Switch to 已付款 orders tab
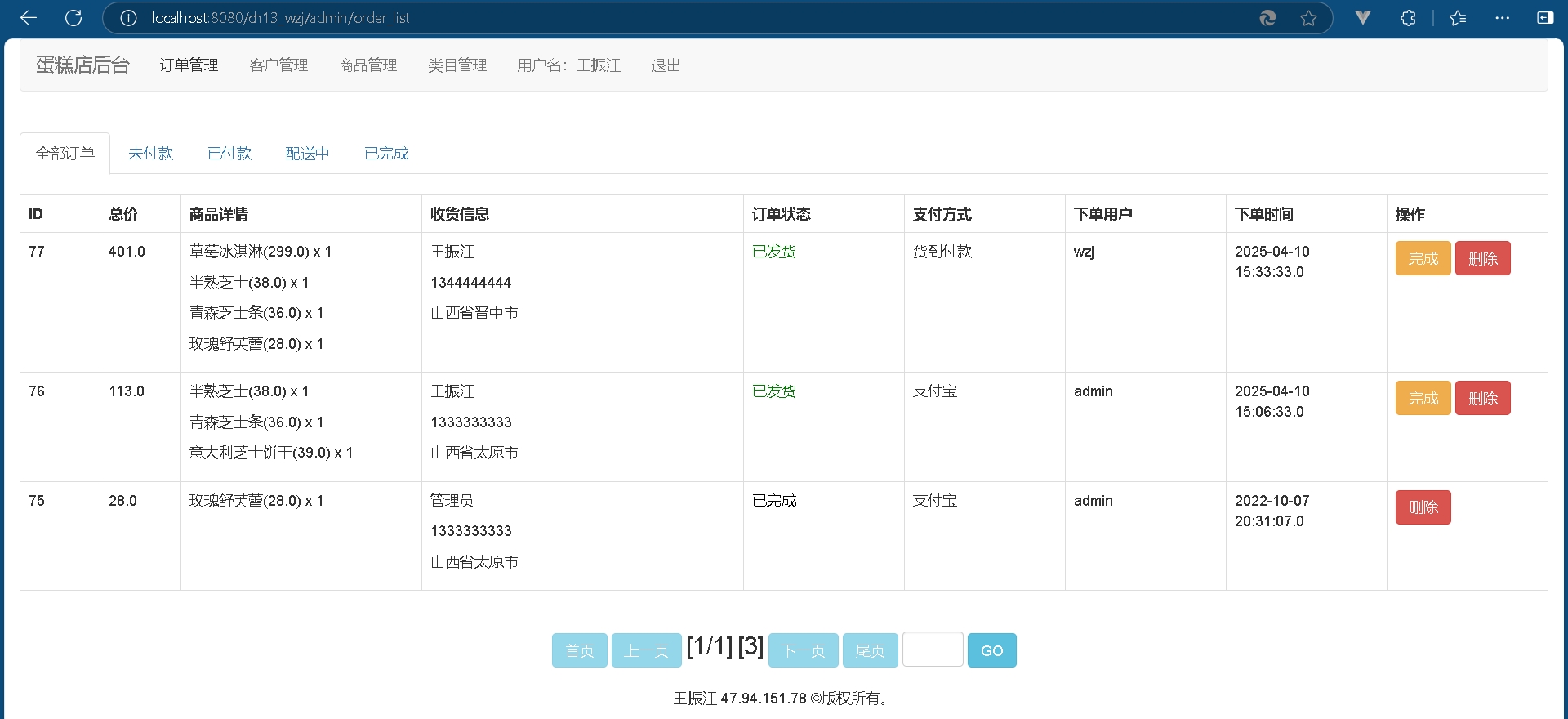The width and height of the screenshot is (1568, 719). pos(229,154)
